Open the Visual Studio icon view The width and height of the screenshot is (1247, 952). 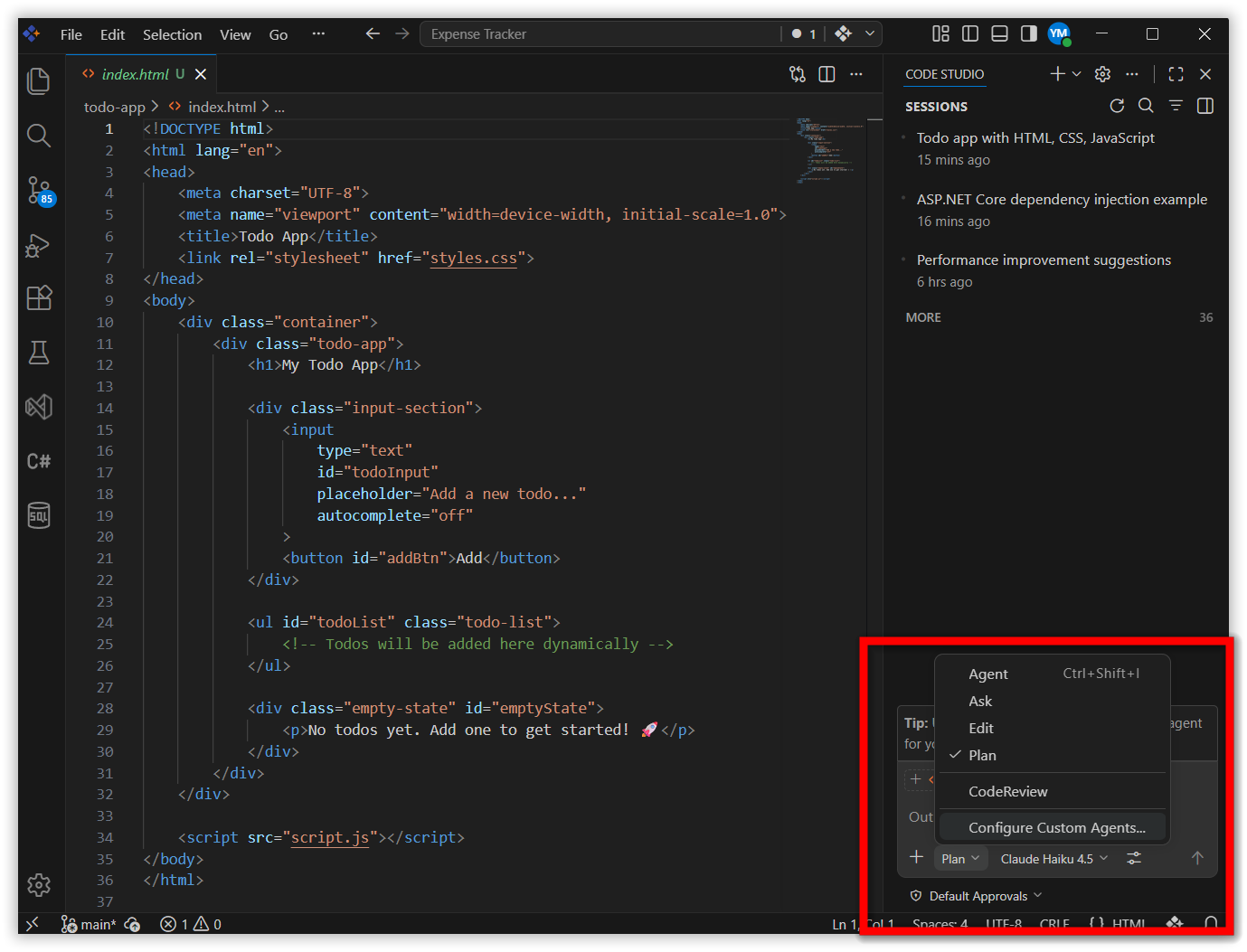(x=38, y=407)
